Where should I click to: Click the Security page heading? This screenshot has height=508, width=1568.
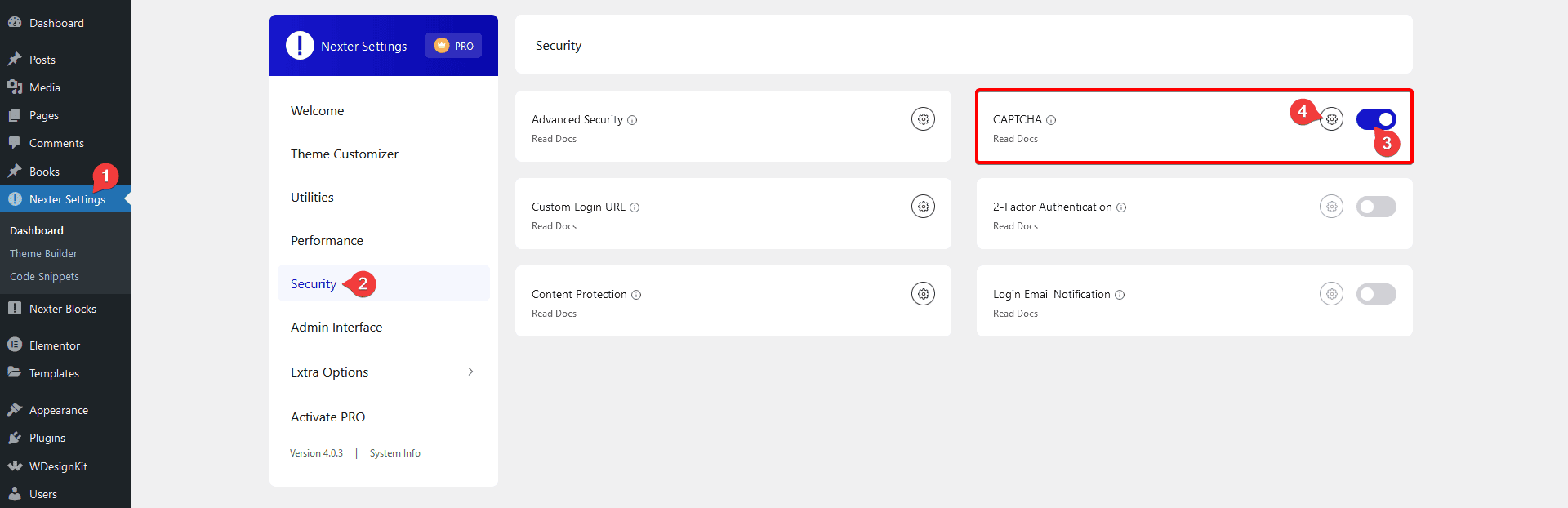[559, 45]
